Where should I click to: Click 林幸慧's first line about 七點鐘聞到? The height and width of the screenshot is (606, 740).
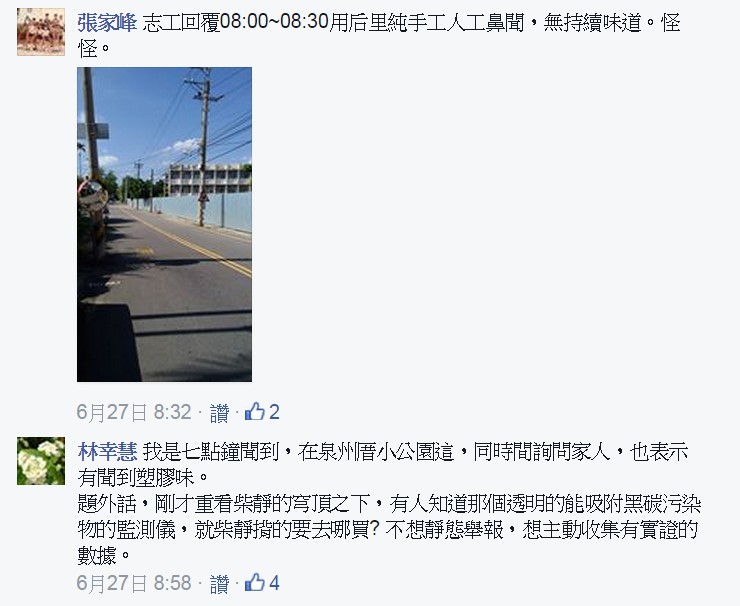tap(415, 452)
